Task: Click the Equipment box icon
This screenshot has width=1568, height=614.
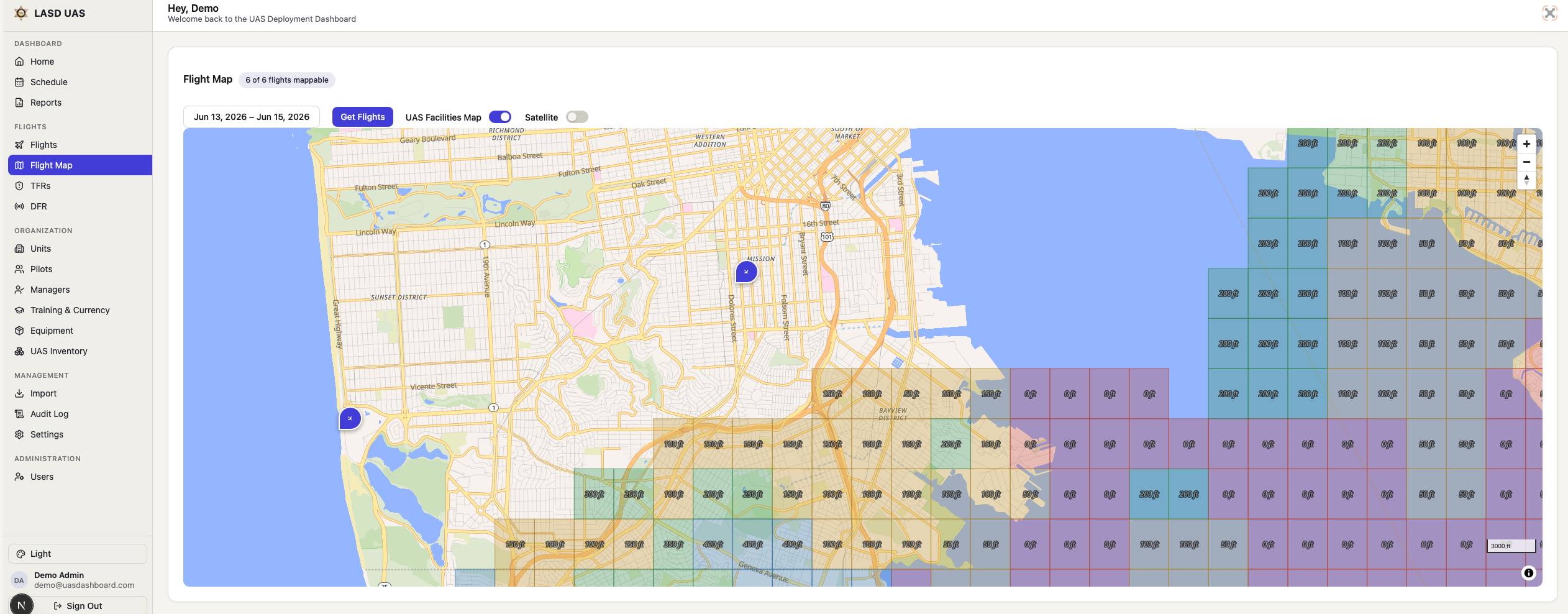Action: pyautogui.click(x=19, y=331)
